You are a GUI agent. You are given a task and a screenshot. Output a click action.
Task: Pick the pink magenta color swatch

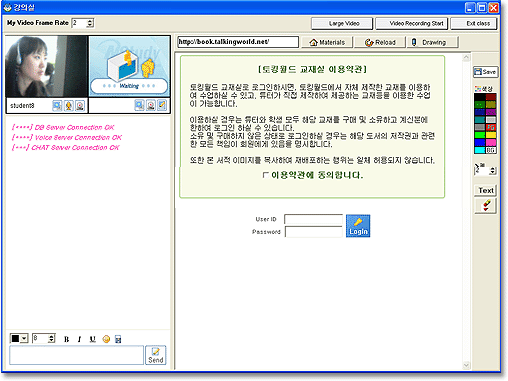click(491, 142)
